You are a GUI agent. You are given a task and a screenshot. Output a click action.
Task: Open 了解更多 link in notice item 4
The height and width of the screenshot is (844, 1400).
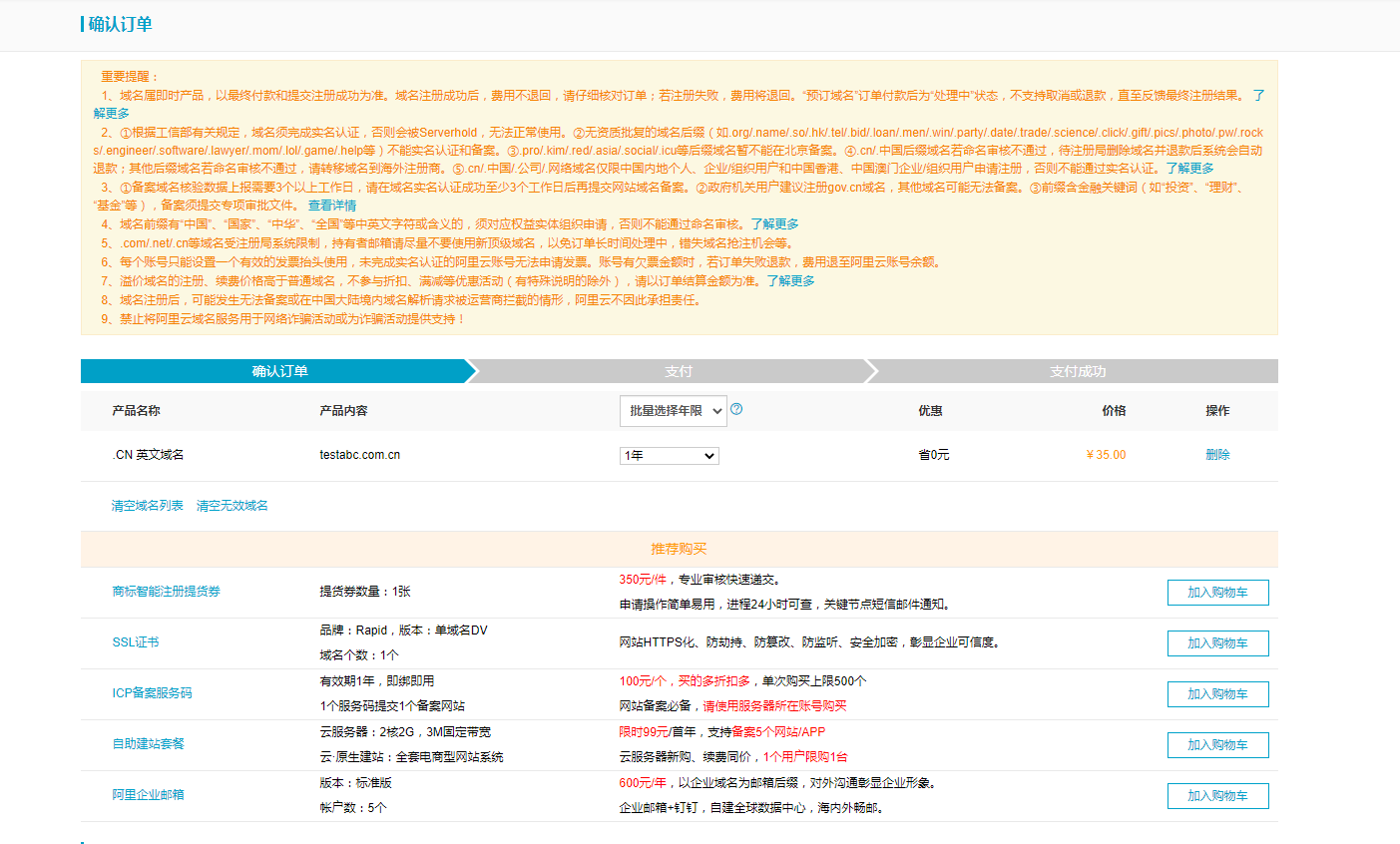click(775, 224)
